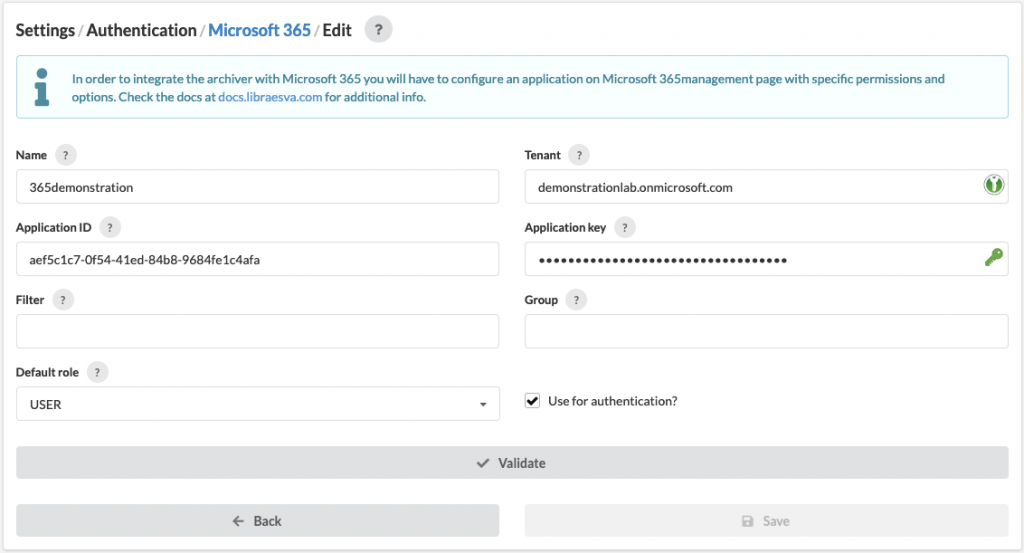
Task: Focus the empty Filter input field
Action: 257,332
